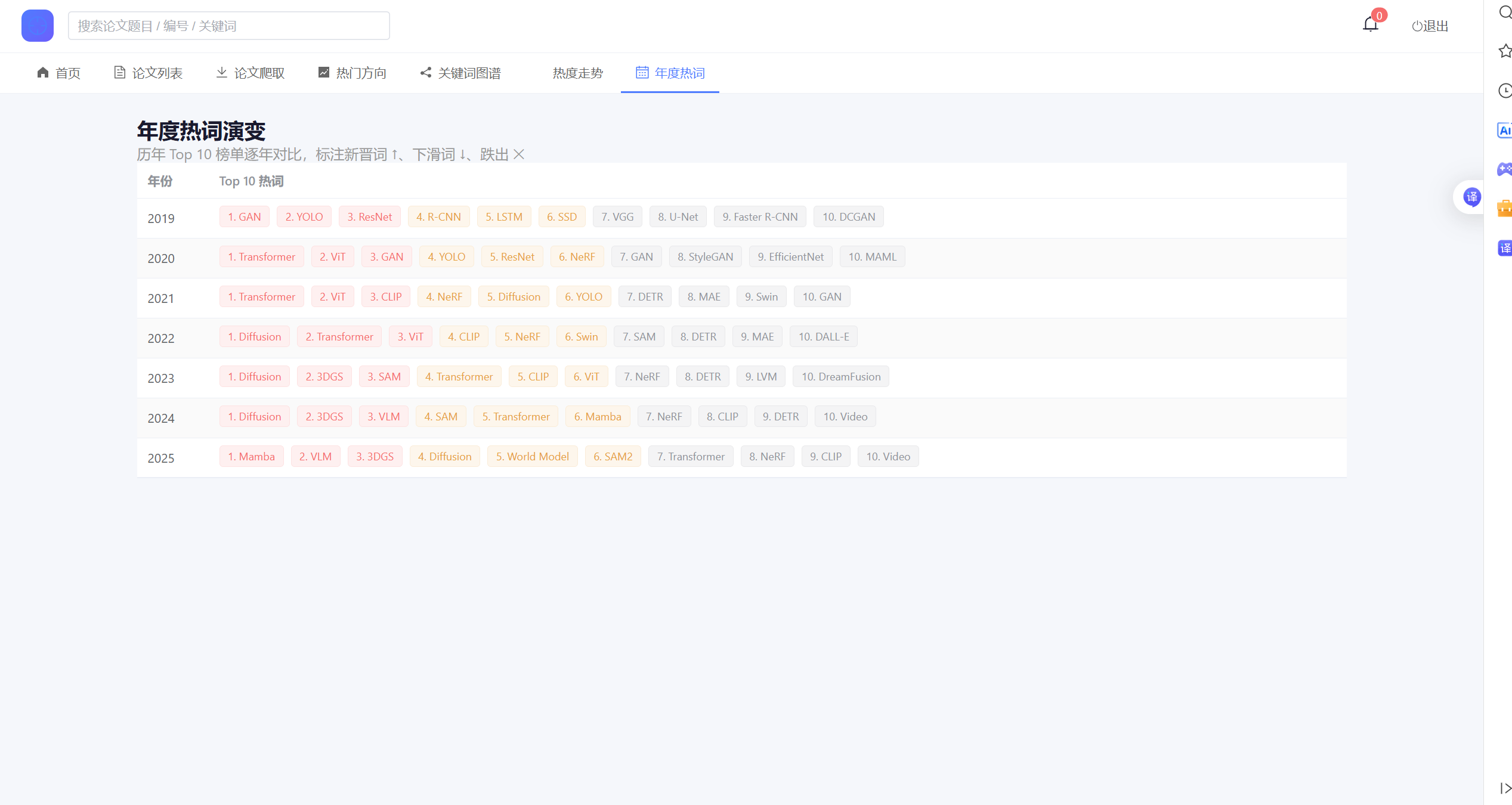Click the 2021 tag '9. Swin'
This screenshot has height=805, width=1512.
pos(762,297)
